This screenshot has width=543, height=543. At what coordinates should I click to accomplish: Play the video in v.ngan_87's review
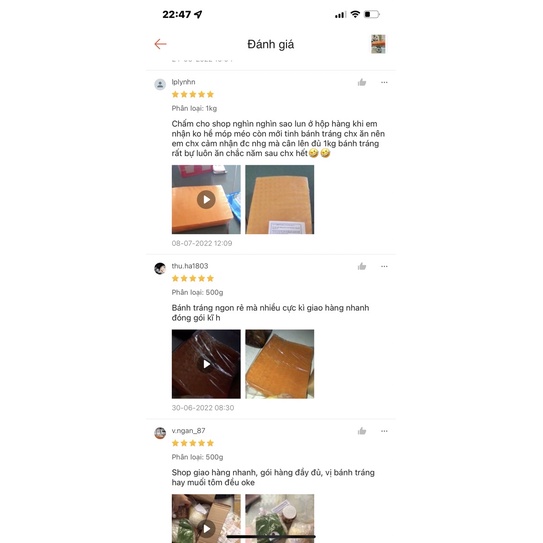pyautogui.click(x=206, y=518)
